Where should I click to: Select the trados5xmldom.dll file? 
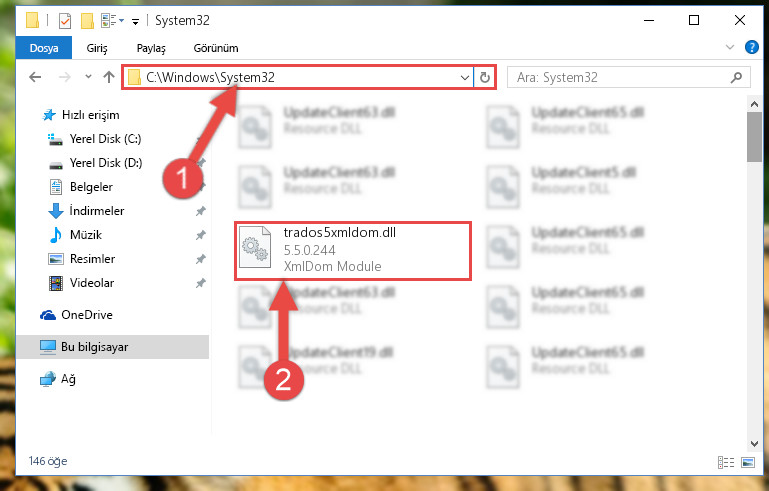(353, 250)
